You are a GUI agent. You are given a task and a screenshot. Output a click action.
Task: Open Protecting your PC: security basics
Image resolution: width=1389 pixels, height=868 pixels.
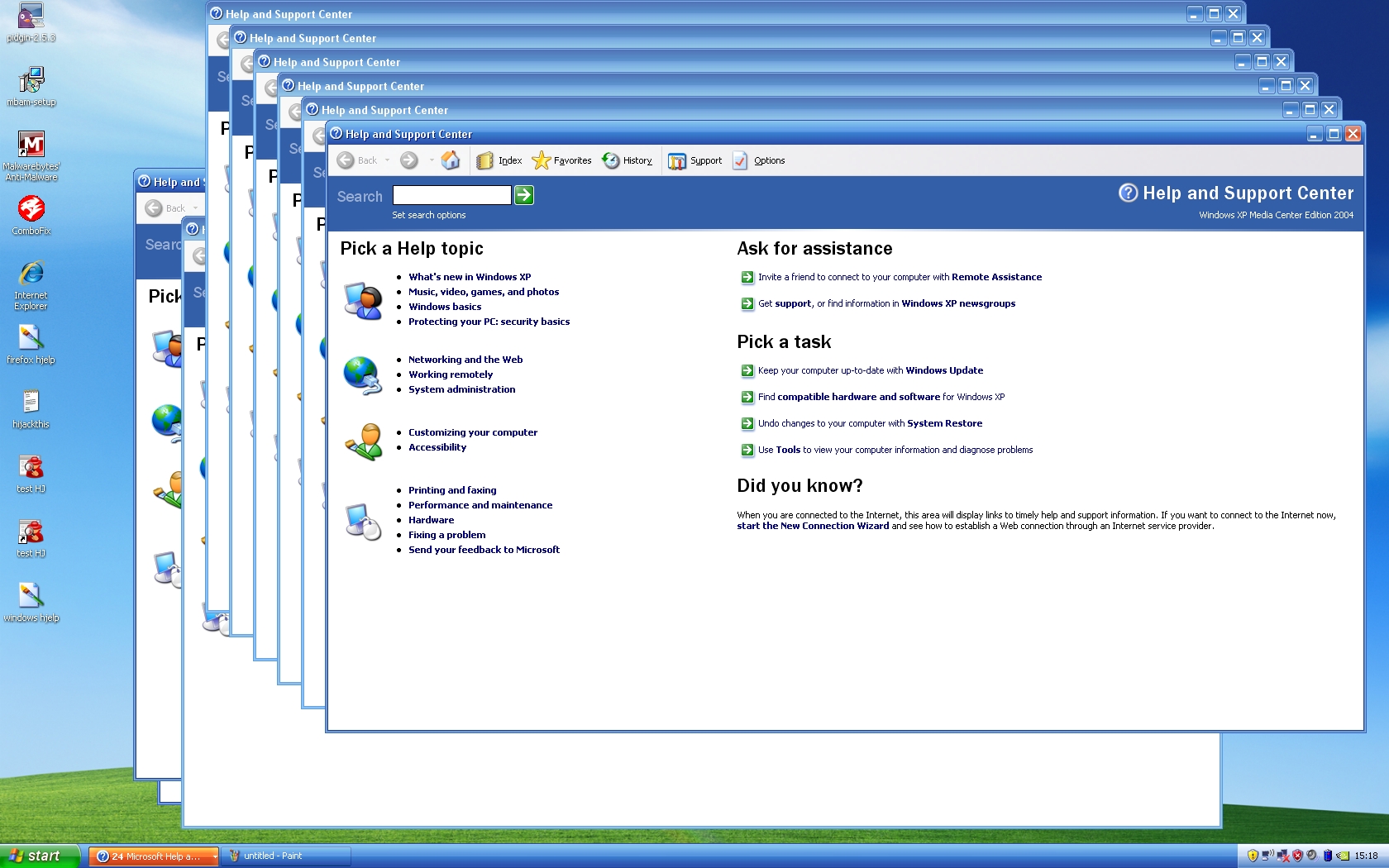pyautogui.click(x=489, y=322)
